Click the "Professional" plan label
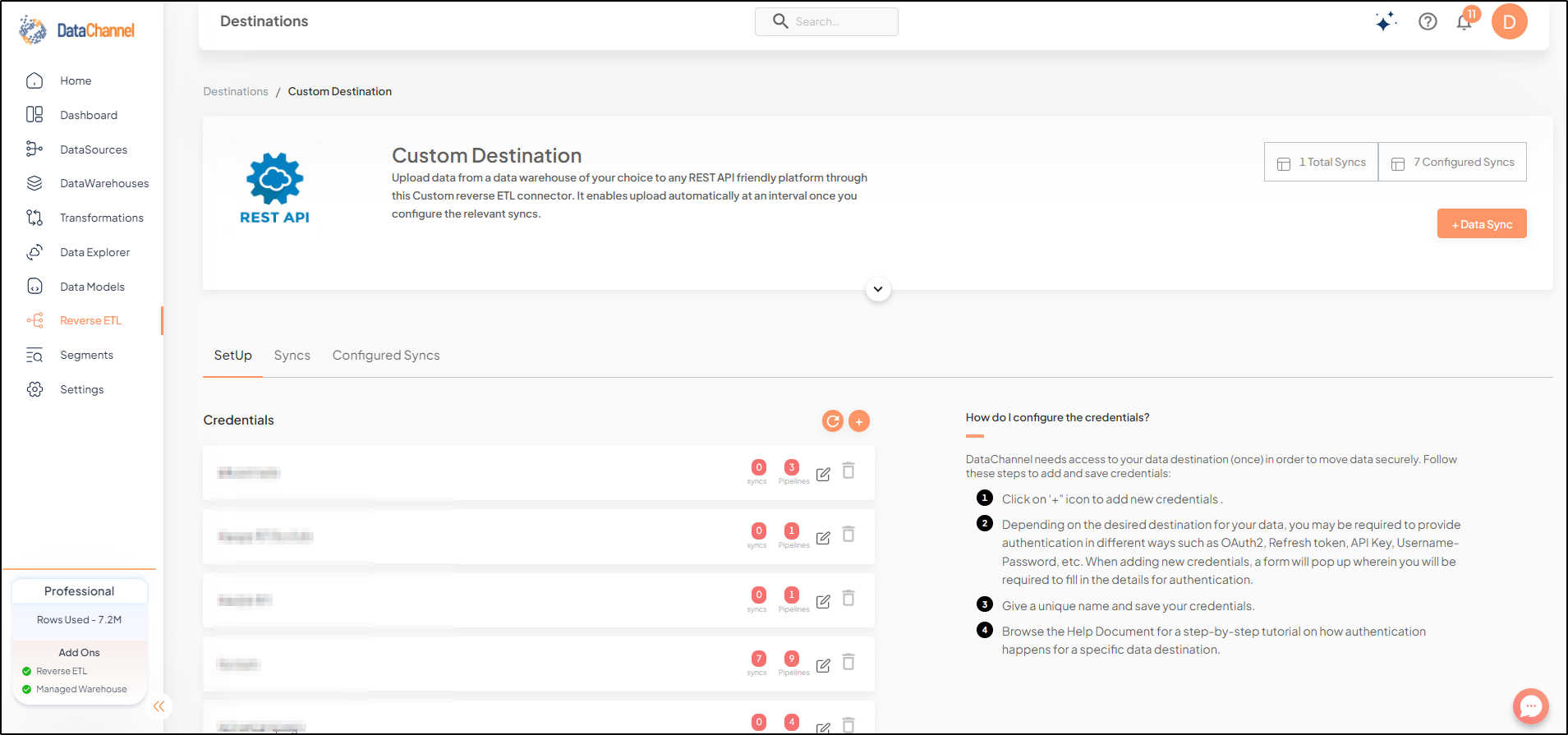The image size is (1568, 735). (x=80, y=591)
